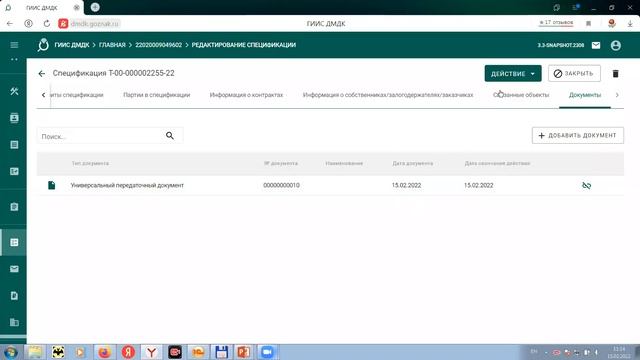640x360 pixels.
Task: Click Дата документа column header
Action: click(413, 163)
